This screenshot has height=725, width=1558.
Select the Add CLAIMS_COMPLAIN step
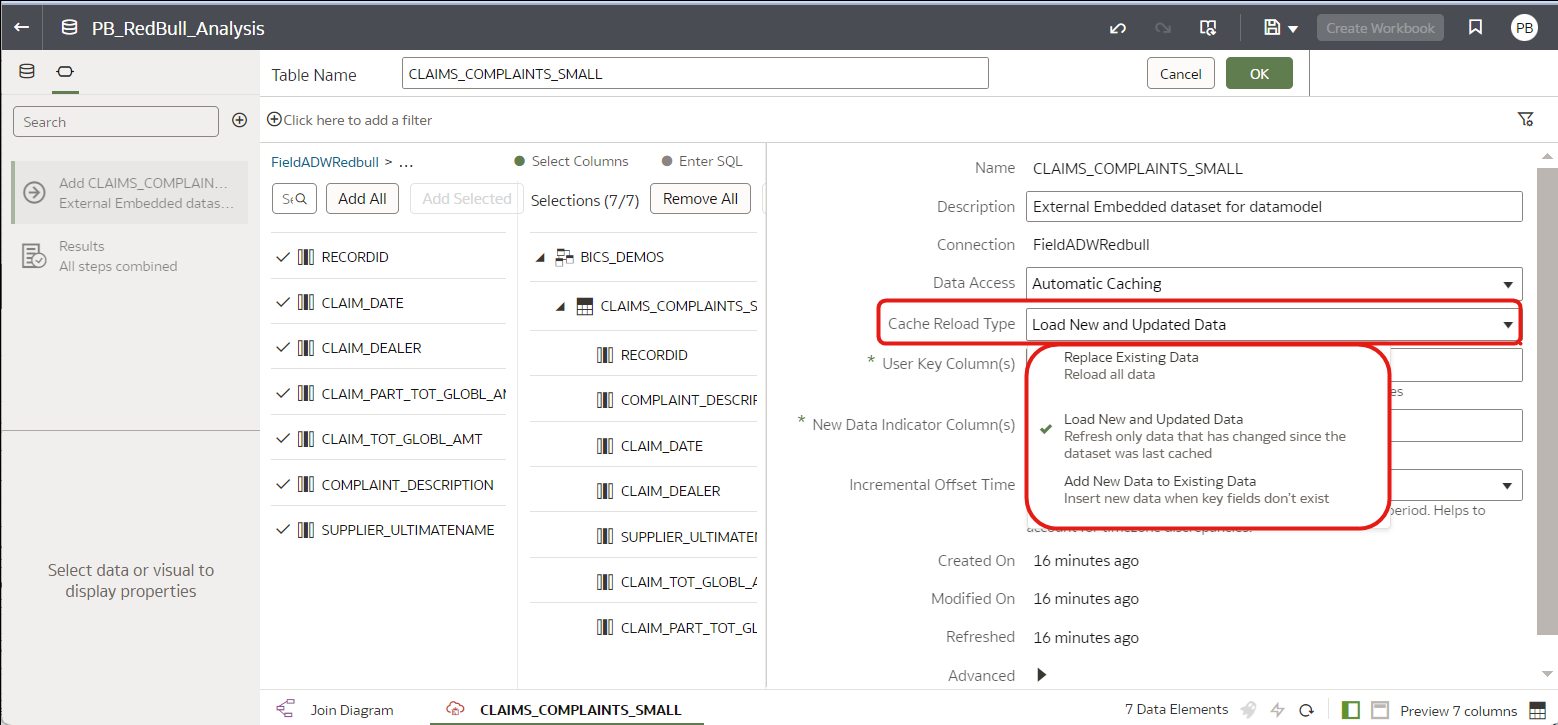pos(130,193)
